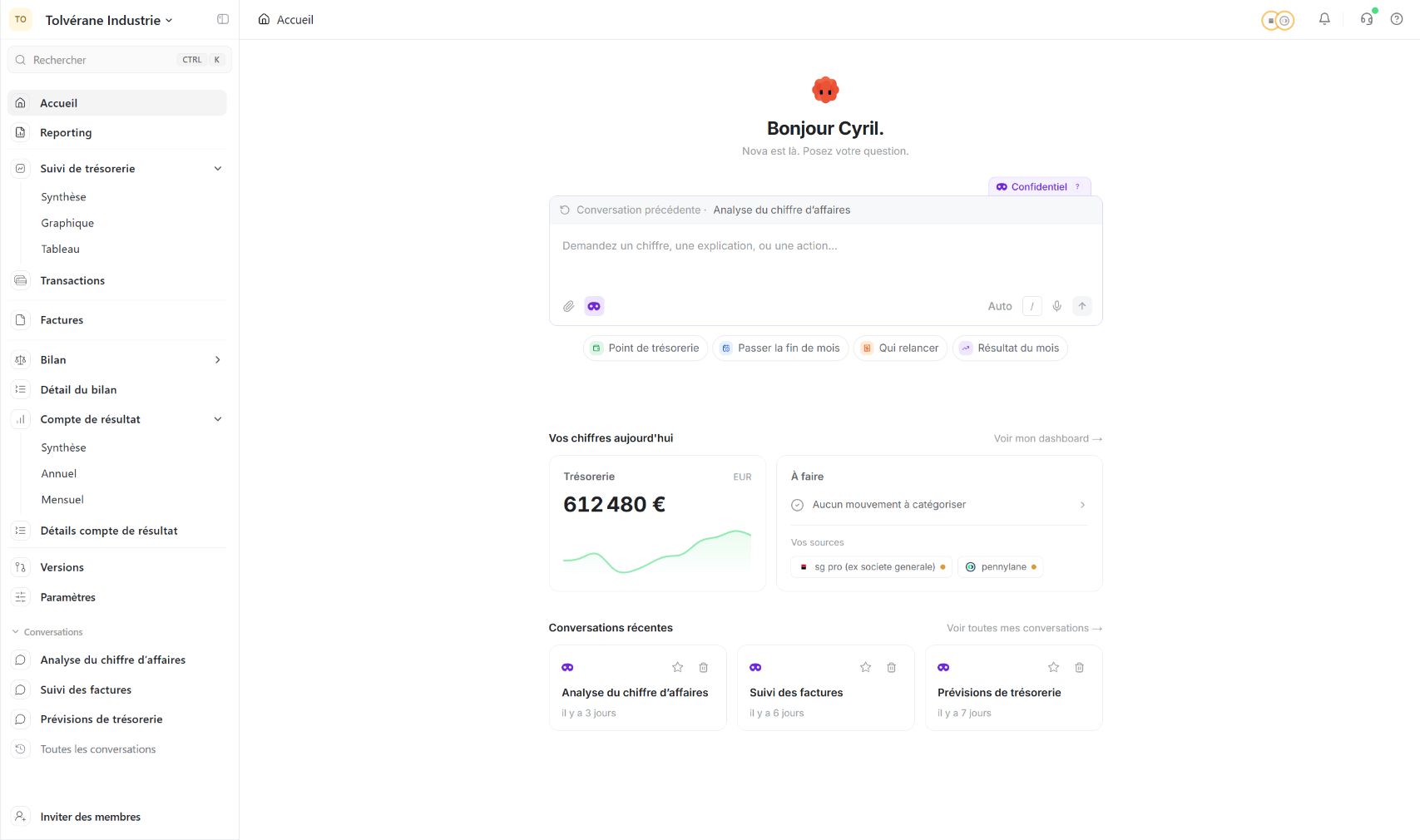The width and height of the screenshot is (1420, 840).
Task: Open Factures in the sidebar
Action: [117, 320]
